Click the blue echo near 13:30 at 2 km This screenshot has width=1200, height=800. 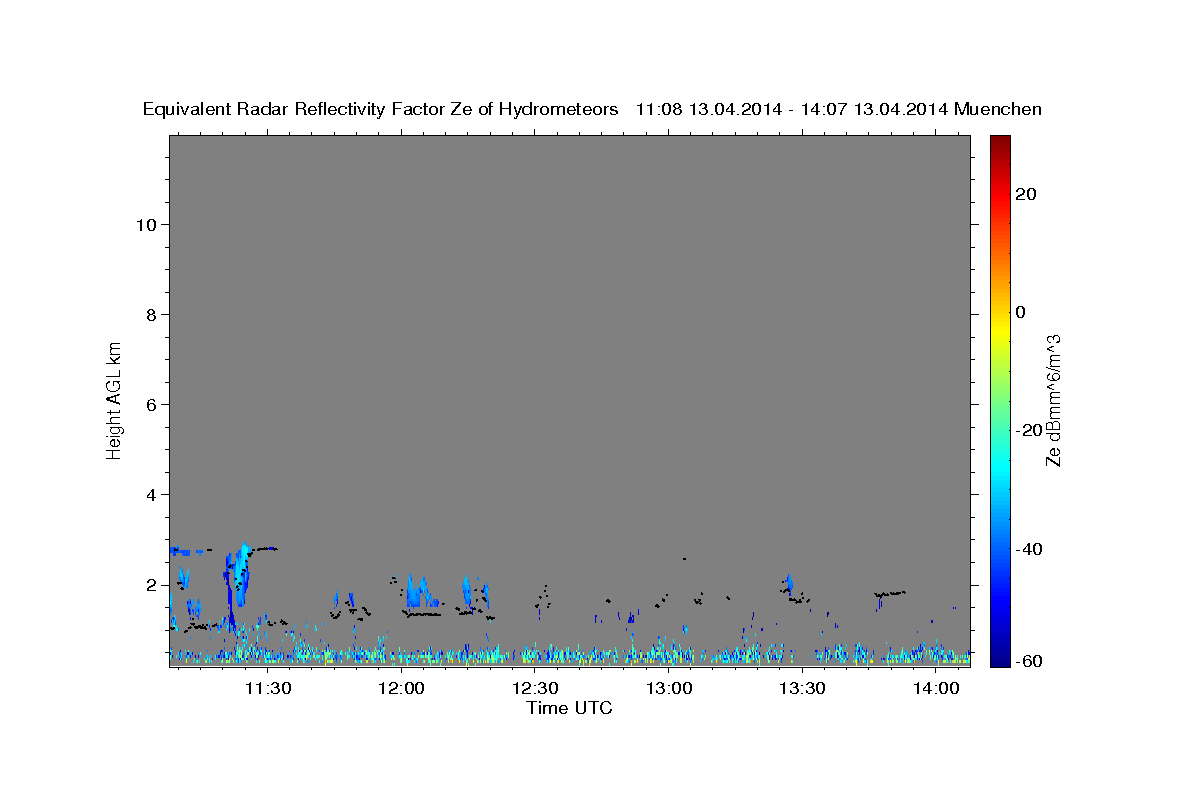(x=789, y=584)
